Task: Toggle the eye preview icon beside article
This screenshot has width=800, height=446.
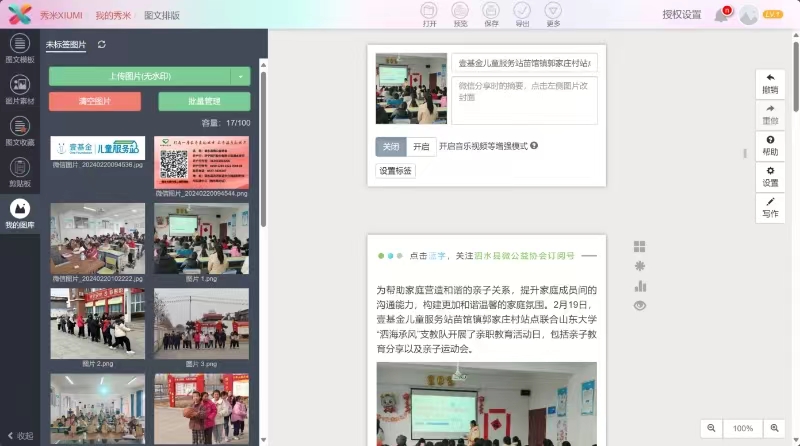Action: [640, 306]
